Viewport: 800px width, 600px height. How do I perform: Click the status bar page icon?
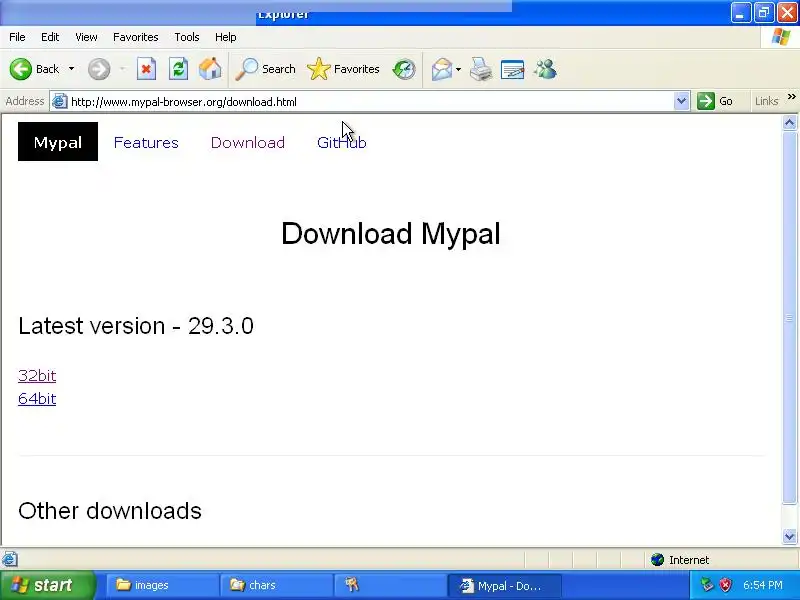tap(10, 559)
